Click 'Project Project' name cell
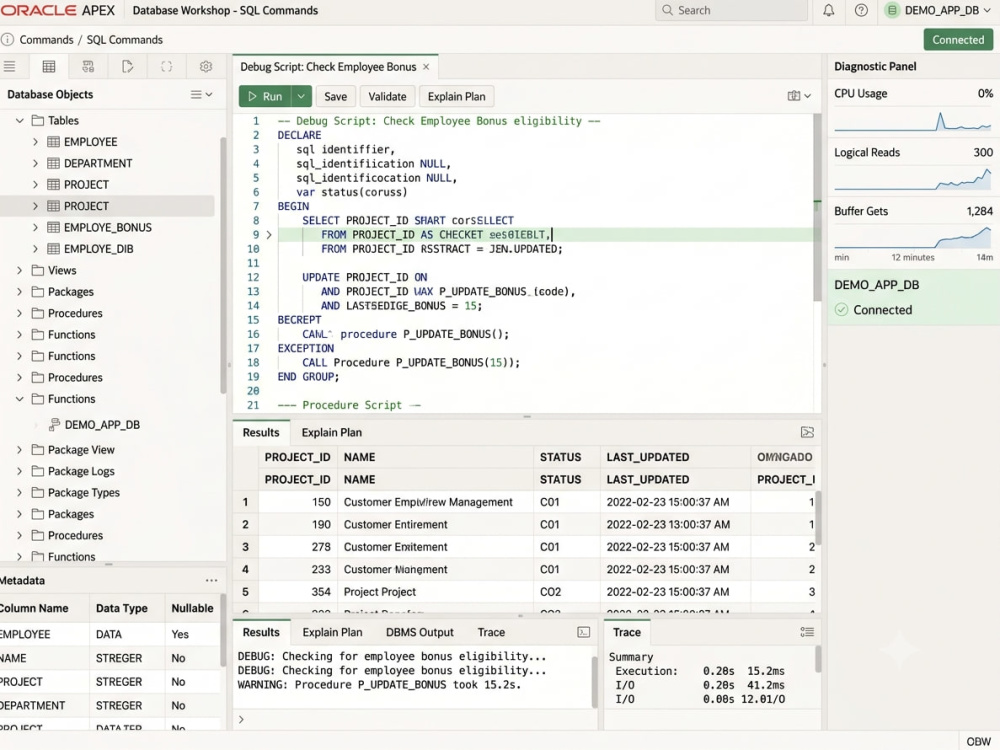The height and width of the screenshot is (750, 1000). [x=379, y=592]
